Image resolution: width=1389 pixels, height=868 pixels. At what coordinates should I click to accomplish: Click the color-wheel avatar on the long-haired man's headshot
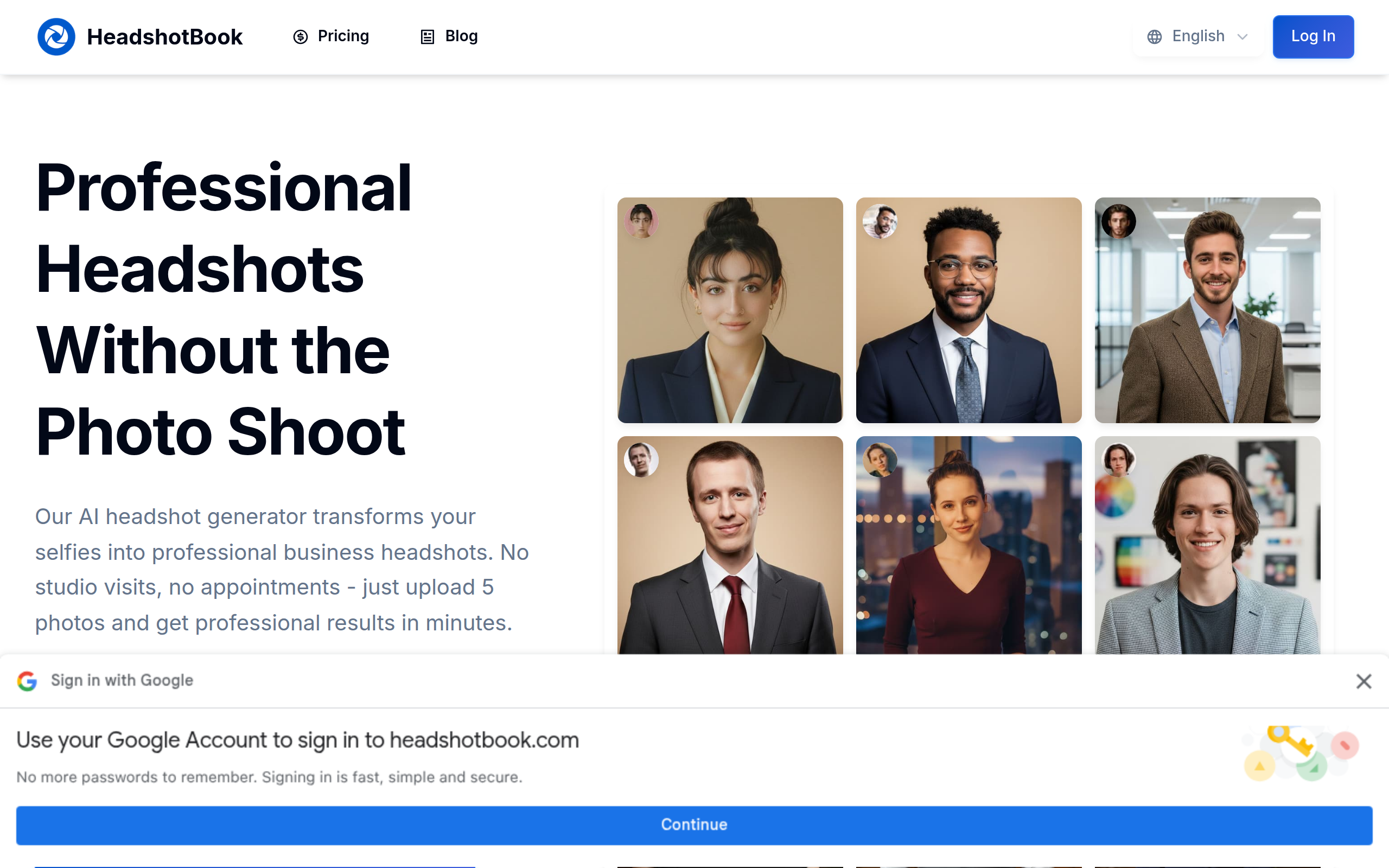[x=1119, y=460]
